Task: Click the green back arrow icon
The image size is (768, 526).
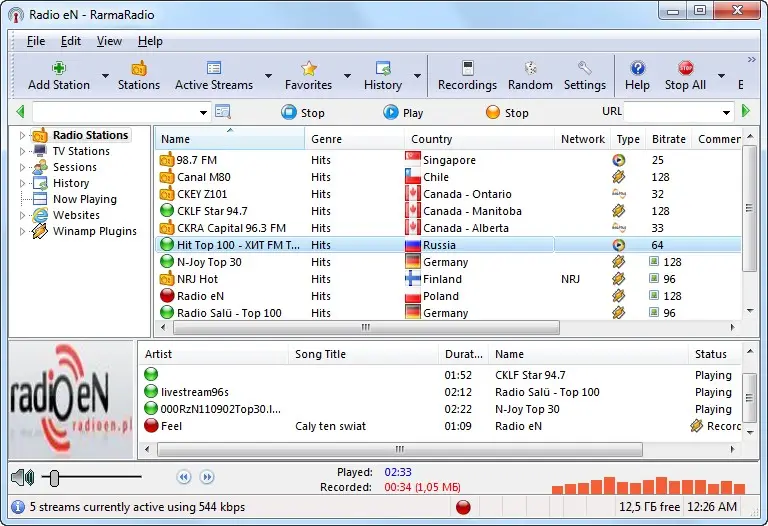Action: 20,111
